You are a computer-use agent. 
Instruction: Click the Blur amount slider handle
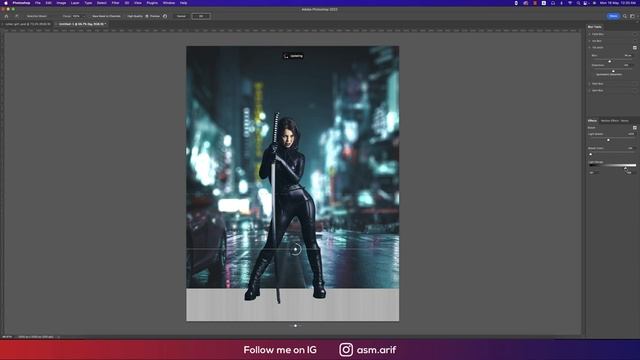tap(610, 61)
